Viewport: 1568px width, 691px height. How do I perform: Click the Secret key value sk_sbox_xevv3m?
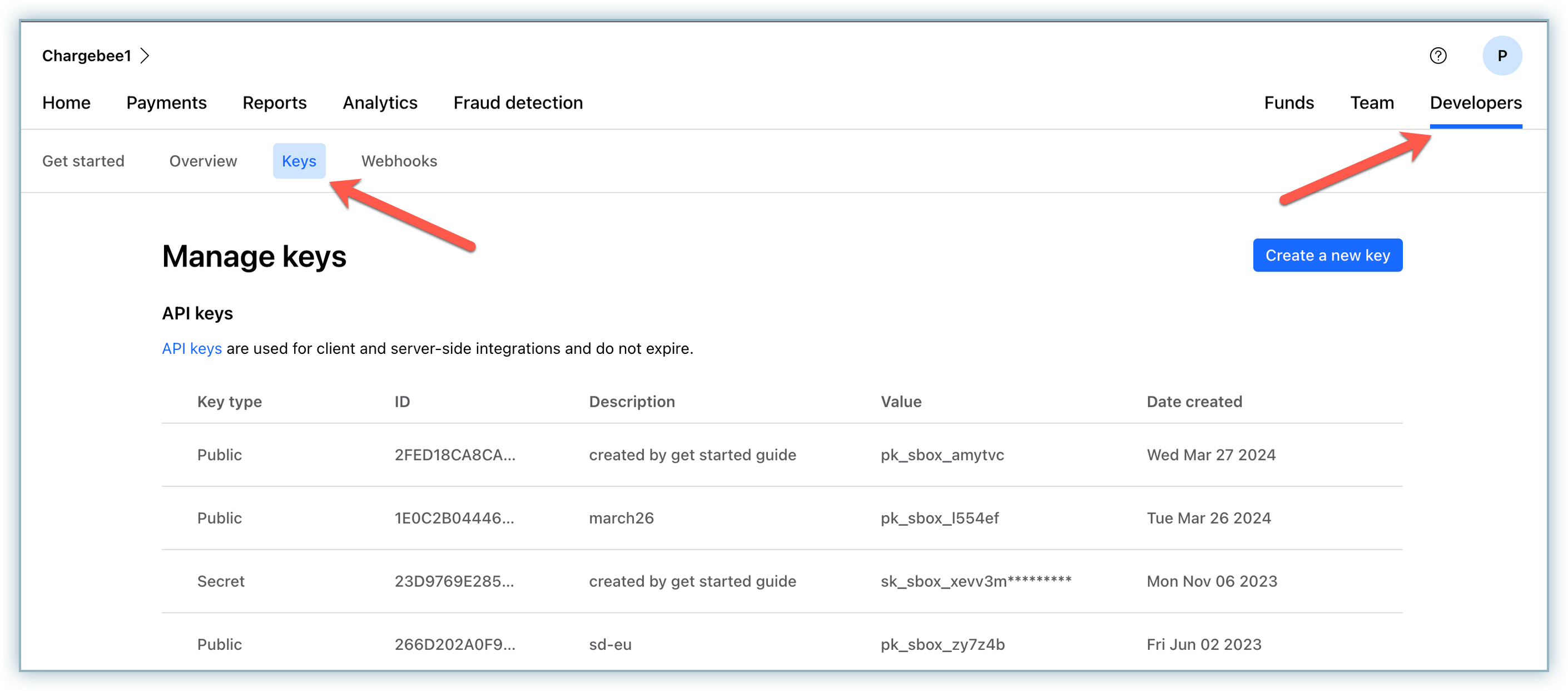(975, 581)
